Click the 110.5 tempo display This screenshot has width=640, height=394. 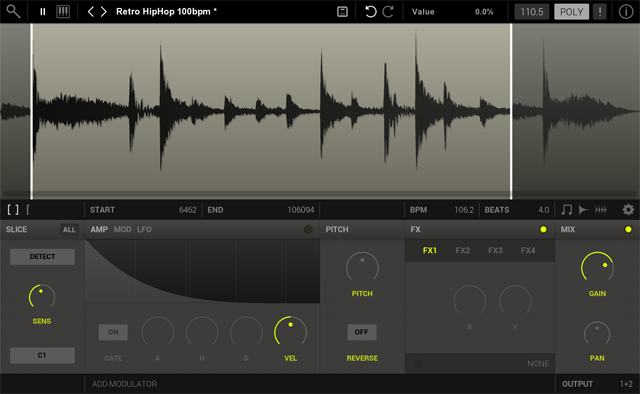click(531, 12)
